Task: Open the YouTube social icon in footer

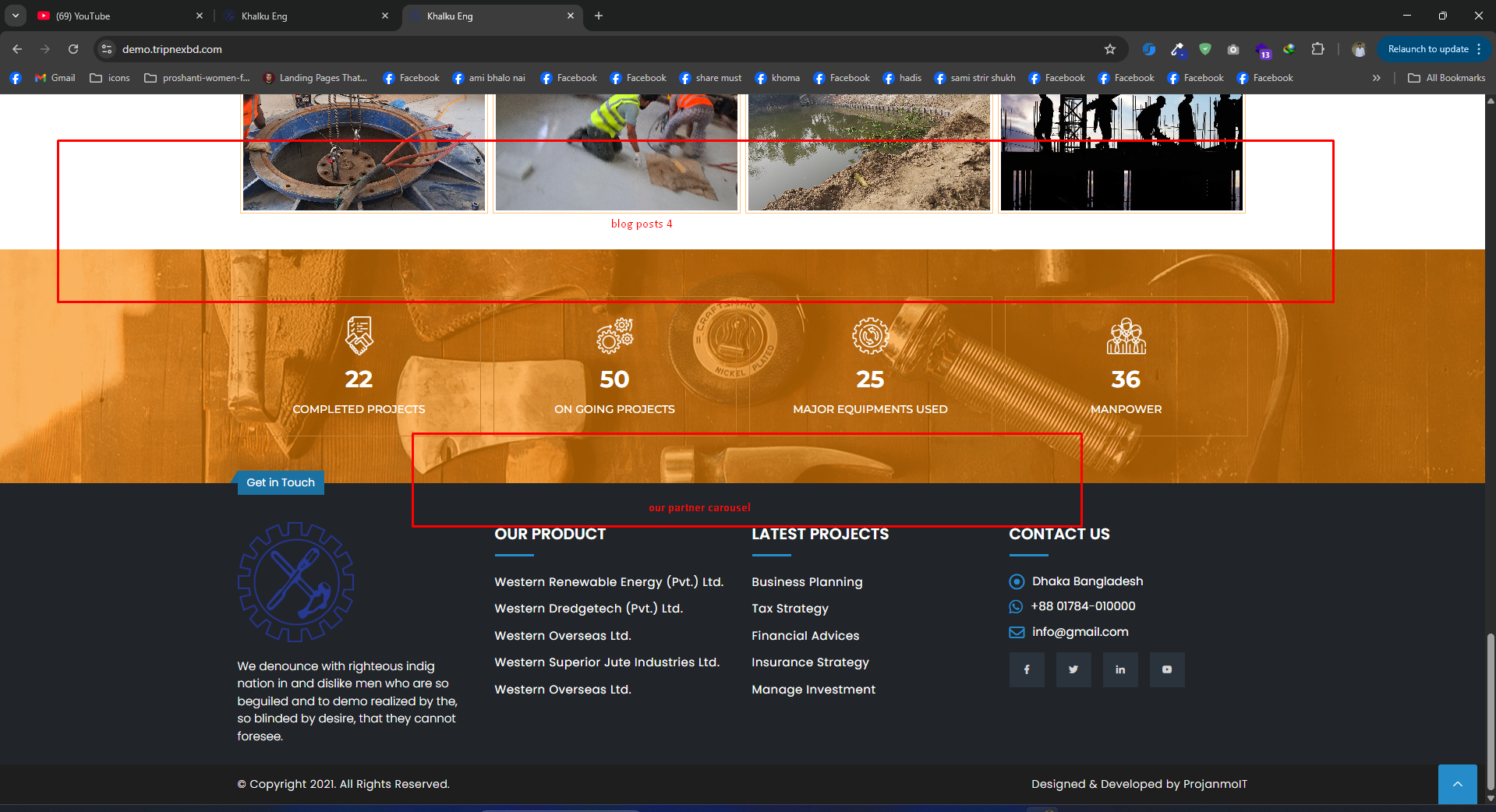Action: coord(1166,669)
